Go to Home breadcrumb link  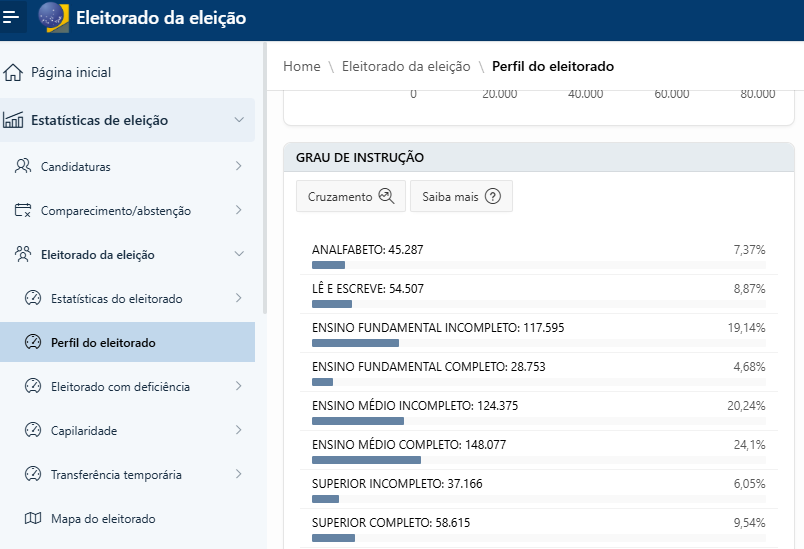tap(302, 66)
